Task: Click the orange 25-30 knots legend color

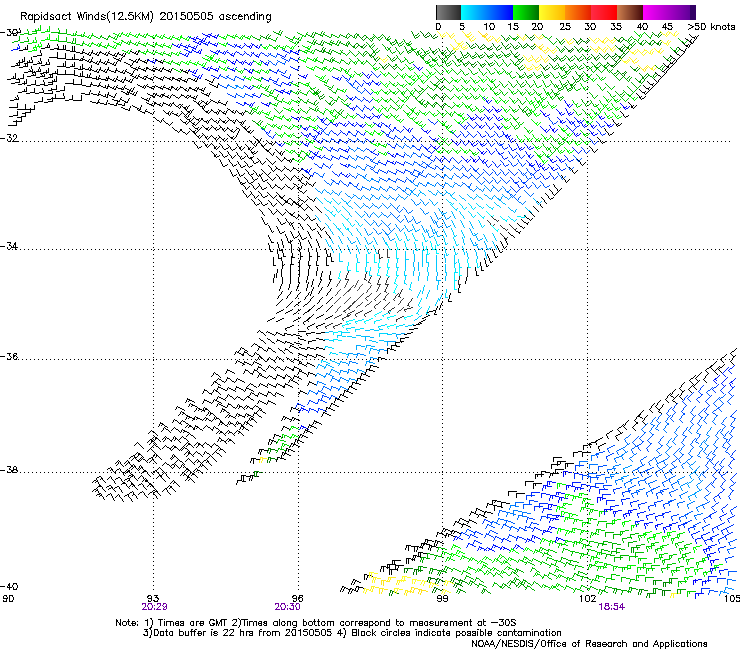Action: [578, 12]
